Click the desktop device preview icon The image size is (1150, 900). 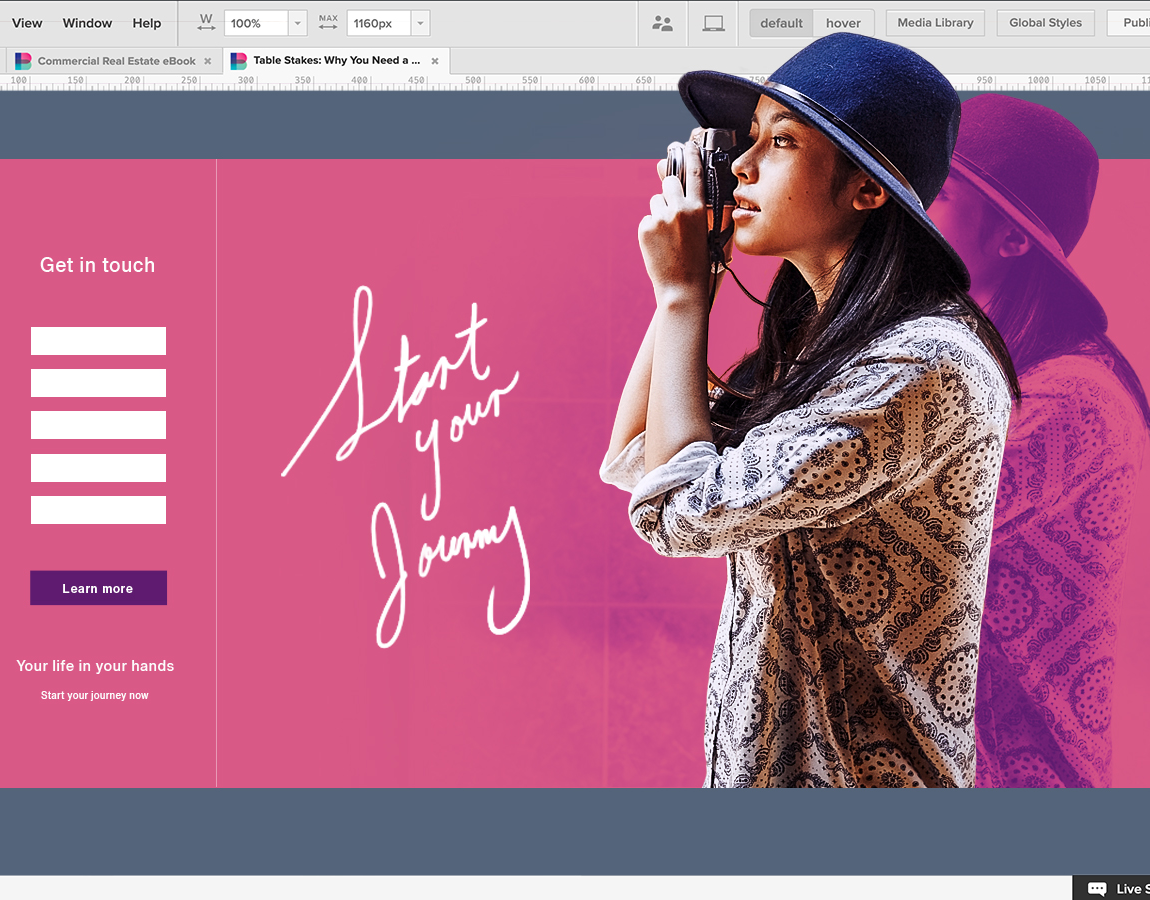tap(714, 23)
